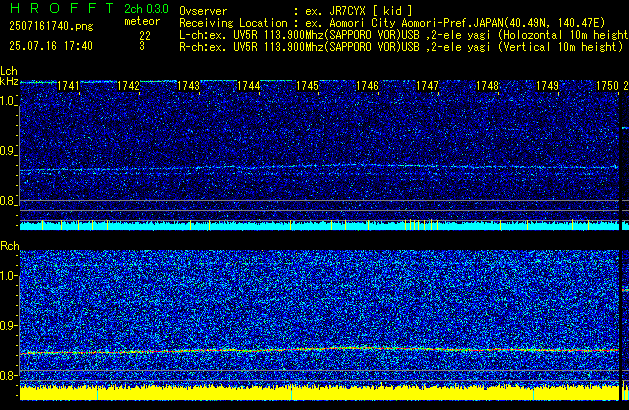Click the Rch 0.8 kHz axis label
Screen dimensions: 629x410
tap(8, 375)
